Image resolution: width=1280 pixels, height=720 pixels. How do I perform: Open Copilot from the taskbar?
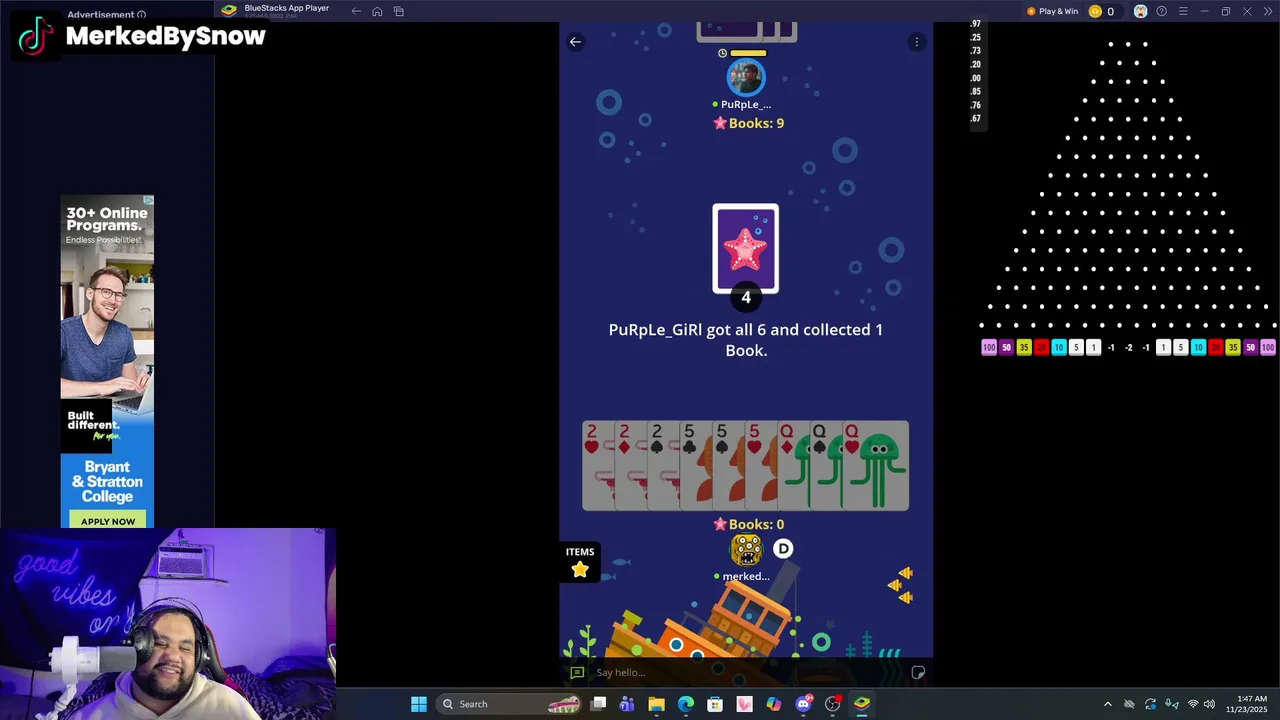[x=774, y=704]
